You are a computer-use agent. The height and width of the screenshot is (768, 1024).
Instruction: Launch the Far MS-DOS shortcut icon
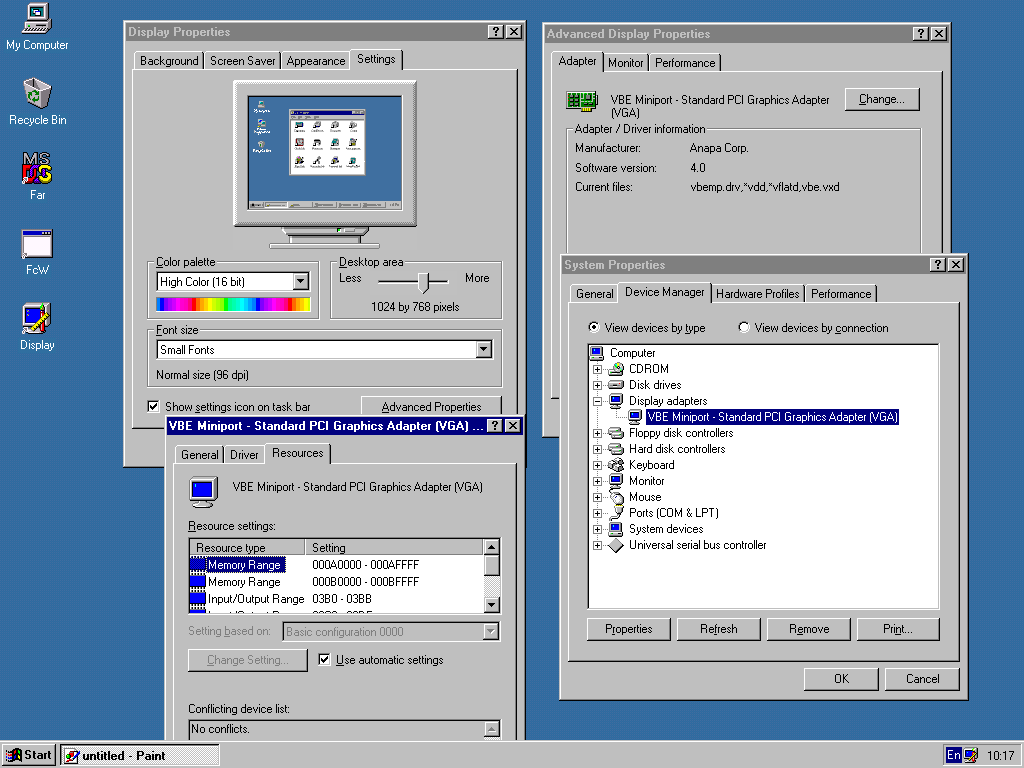tap(37, 168)
